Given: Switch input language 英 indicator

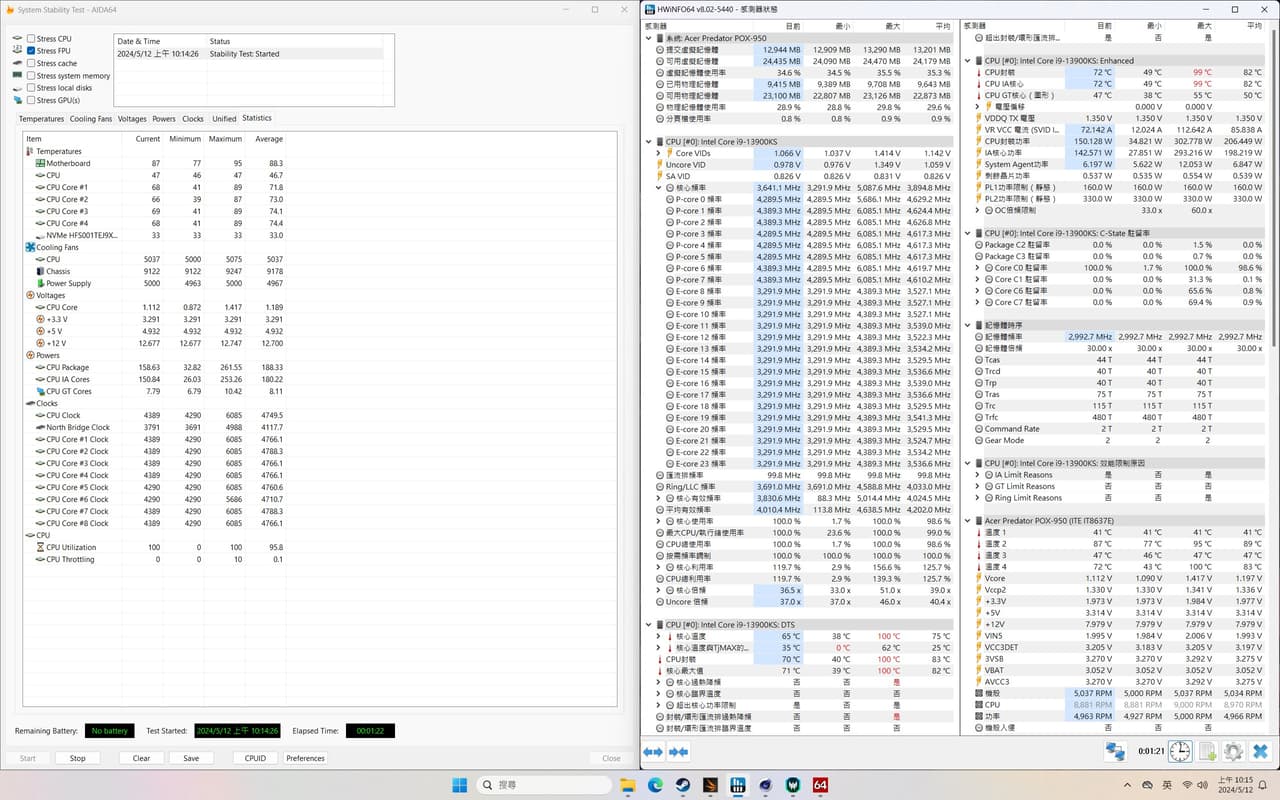Looking at the screenshot, I should [1166, 785].
